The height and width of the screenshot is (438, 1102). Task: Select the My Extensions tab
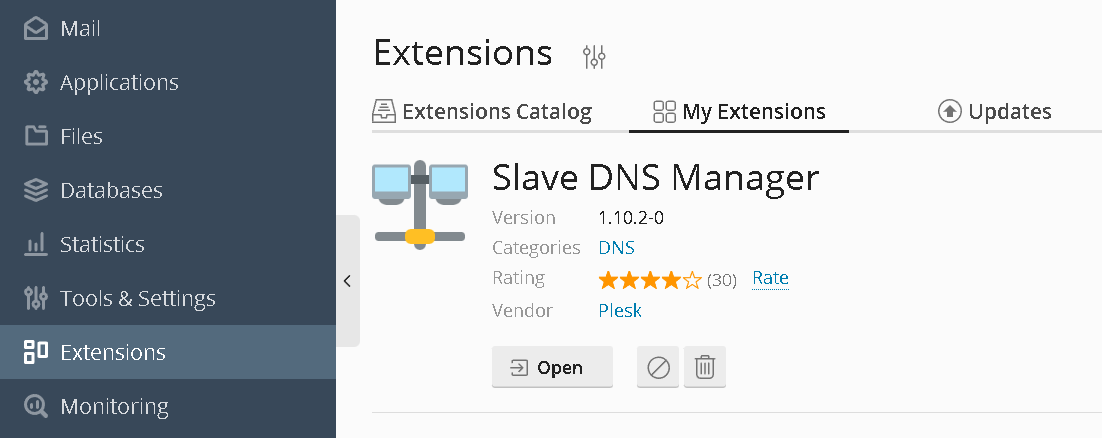point(739,111)
